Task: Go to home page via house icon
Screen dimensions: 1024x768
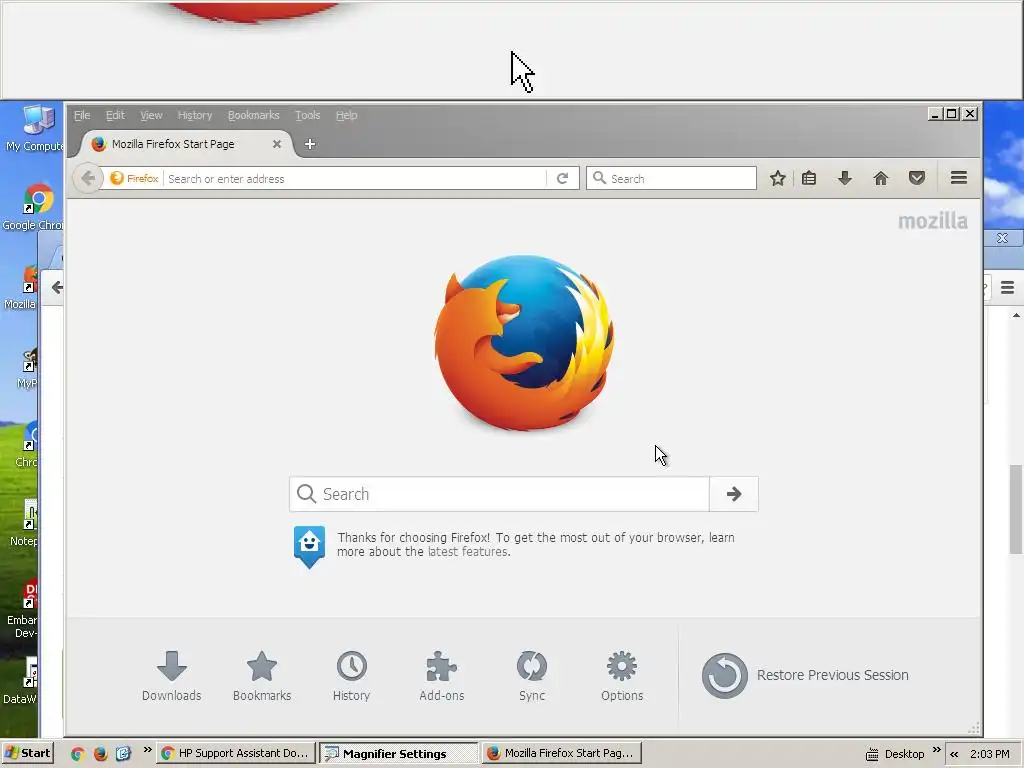Action: [880, 178]
